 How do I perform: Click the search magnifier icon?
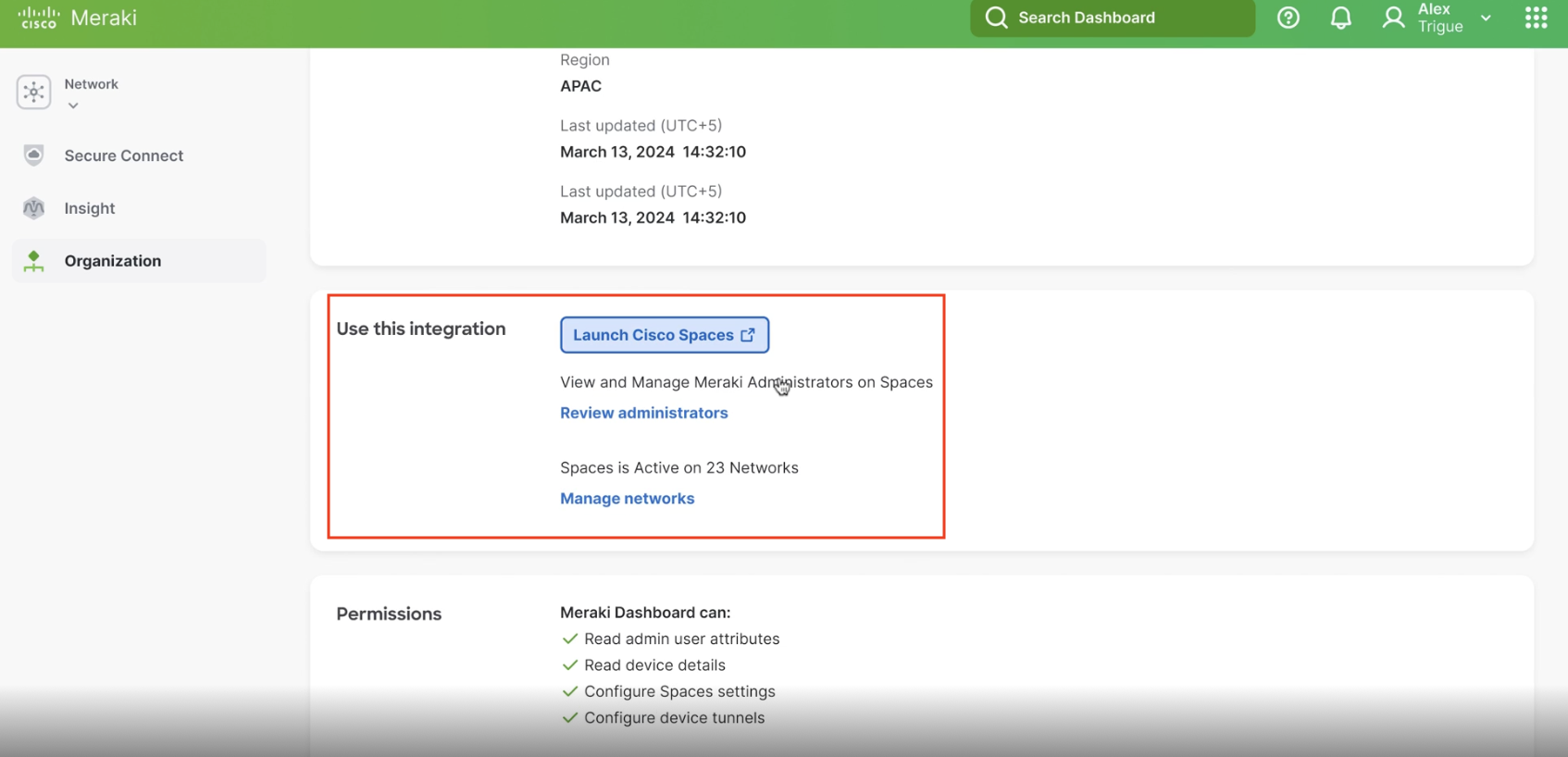996,18
